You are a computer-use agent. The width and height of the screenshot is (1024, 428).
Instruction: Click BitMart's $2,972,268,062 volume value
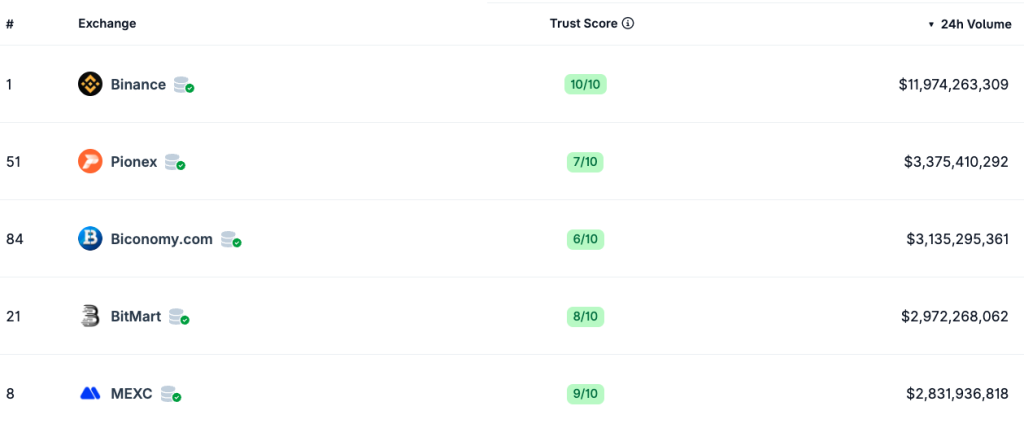click(x=954, y=316)
